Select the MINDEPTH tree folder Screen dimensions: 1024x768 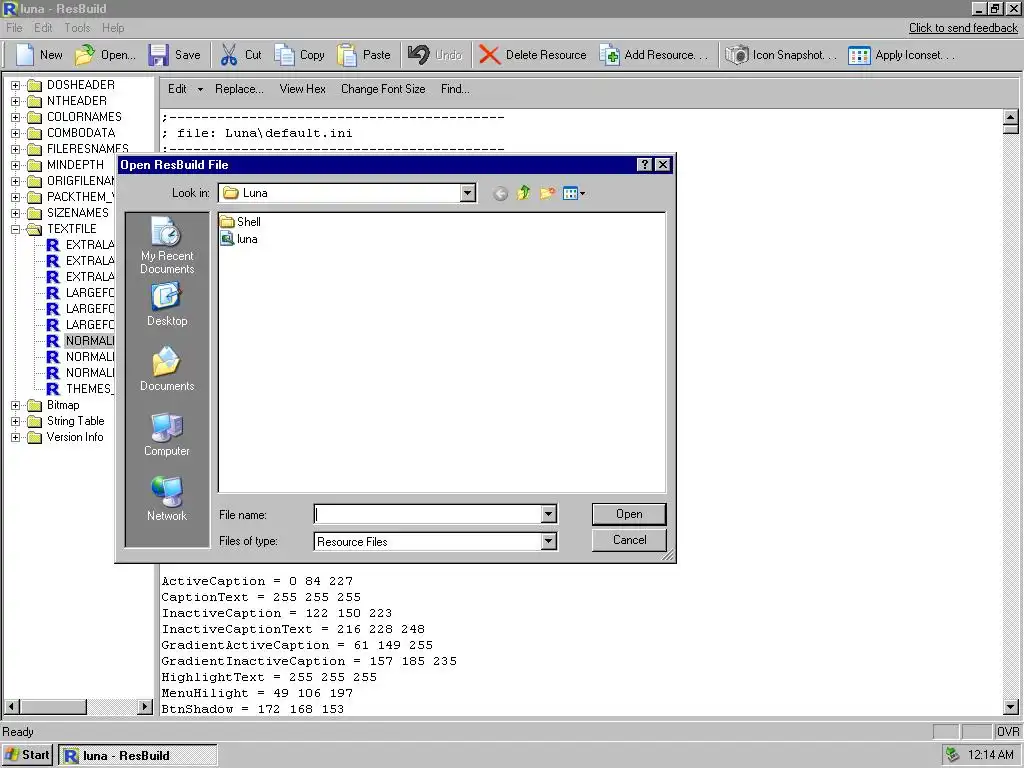tap(75, 165)
